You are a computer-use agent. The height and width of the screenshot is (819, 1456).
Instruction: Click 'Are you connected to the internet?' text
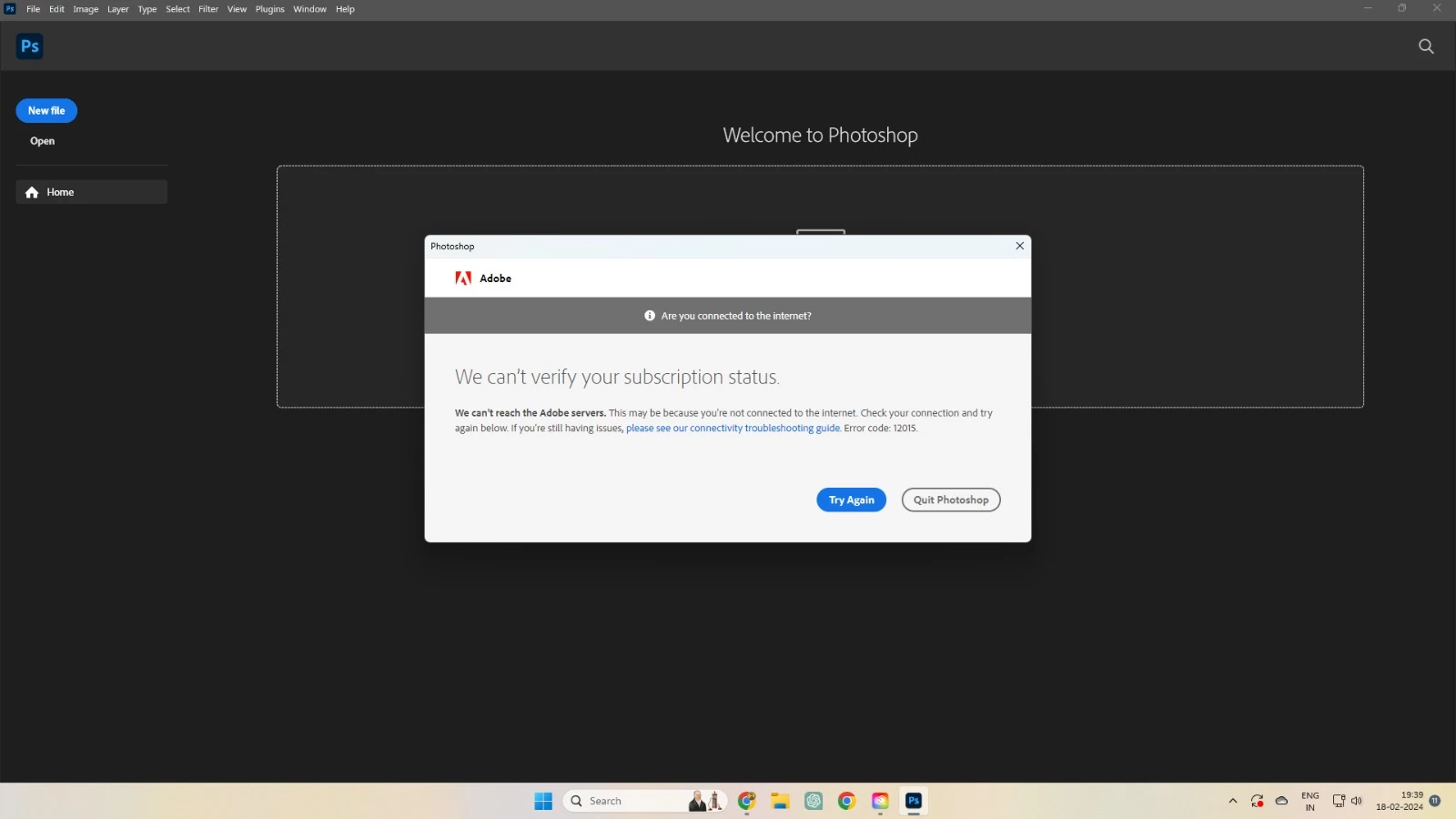tap(736, 316)
